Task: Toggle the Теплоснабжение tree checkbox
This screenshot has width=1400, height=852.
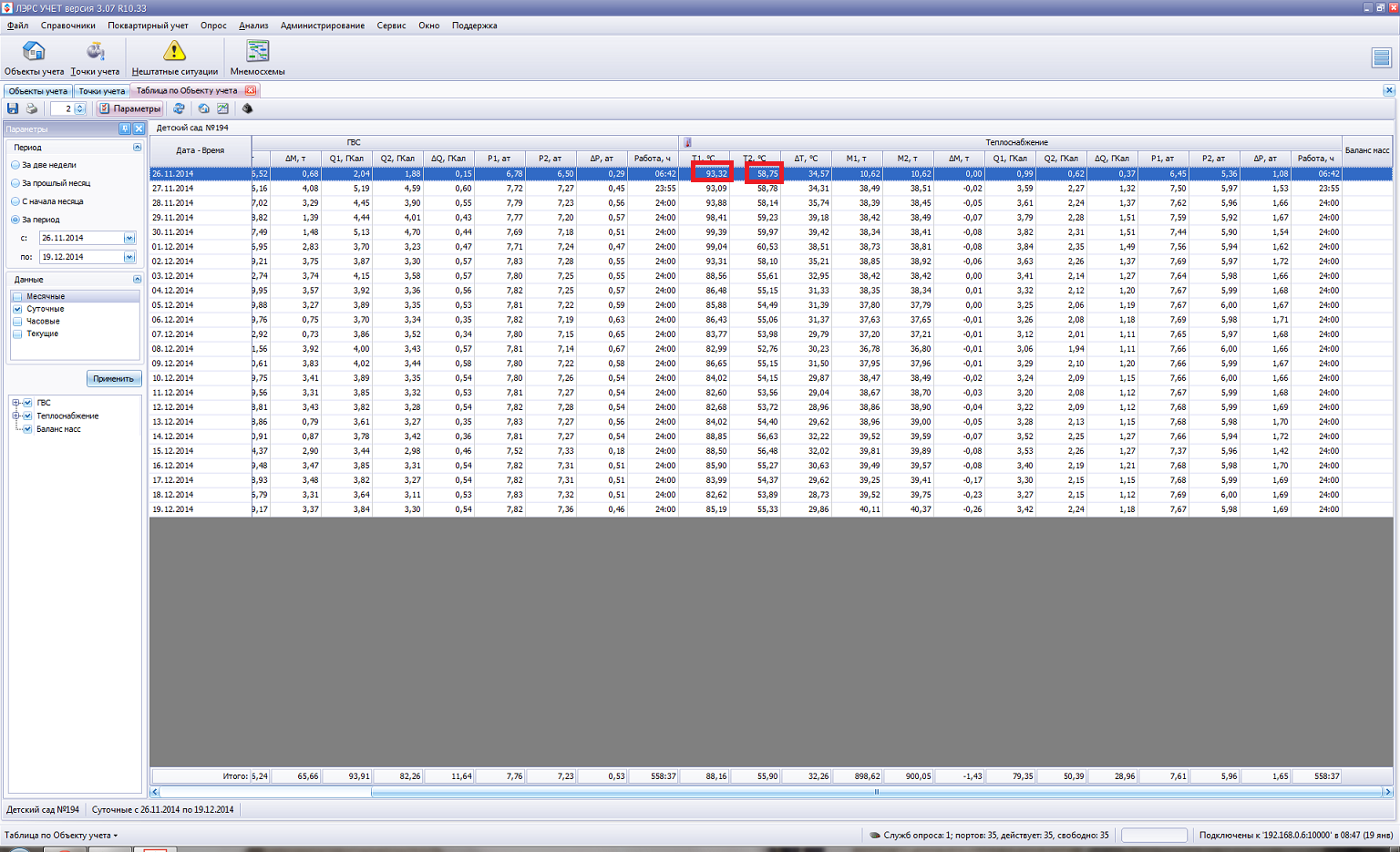Action: [x=27, y=416]
